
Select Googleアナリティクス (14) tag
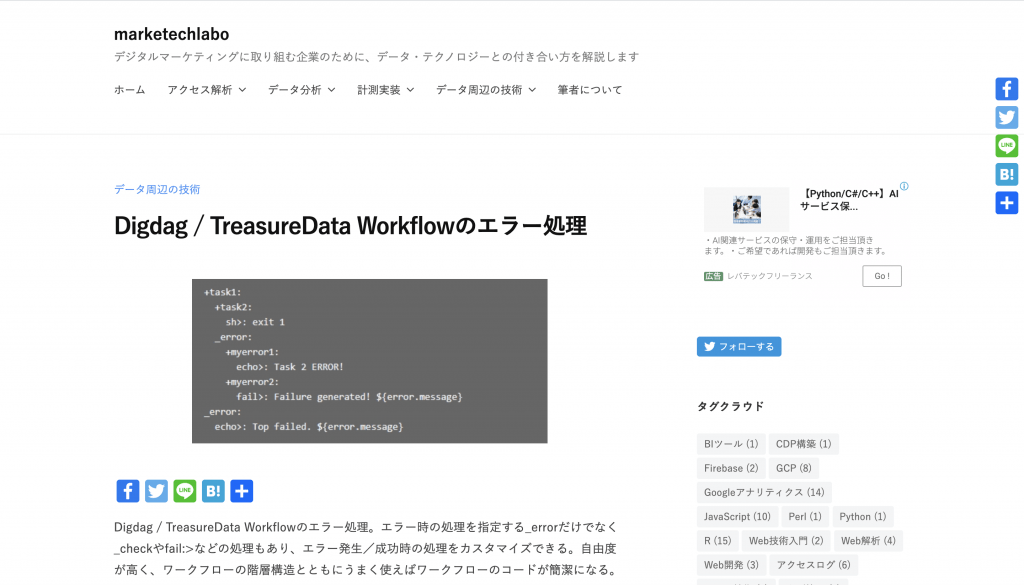point(764,492)
